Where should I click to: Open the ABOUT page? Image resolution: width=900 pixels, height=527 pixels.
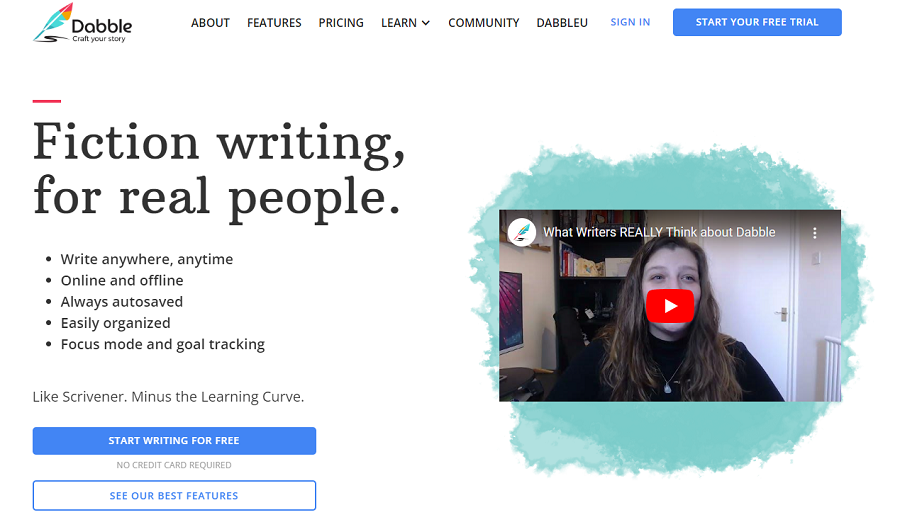coord(210,23)
